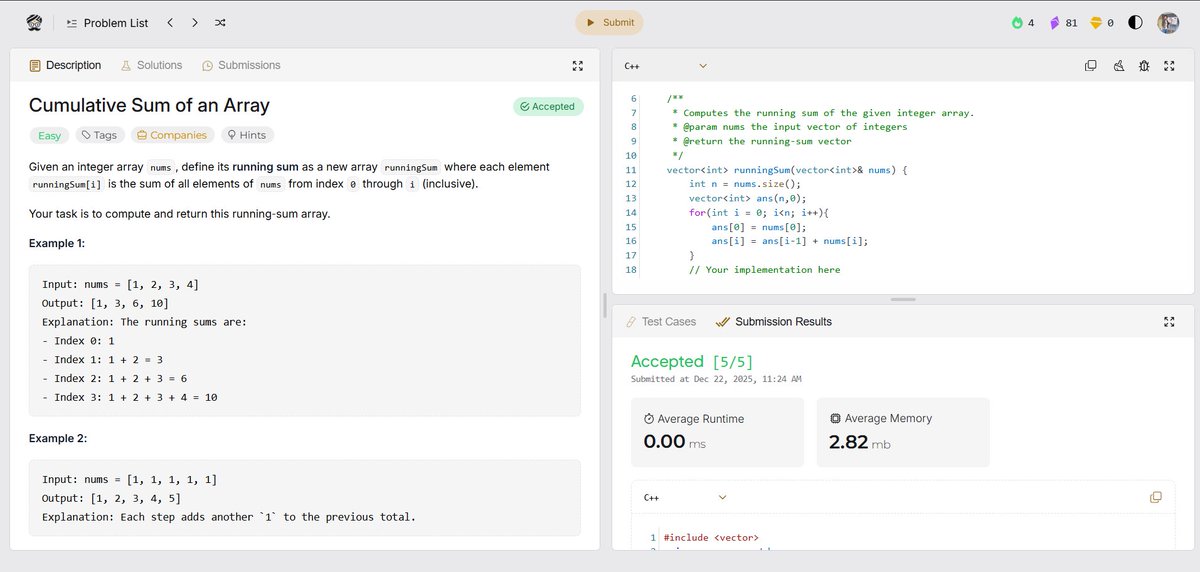Viewport: 1200px width, 572px height.
Task: Click the mustache mascot site logo
Action: point(34,22)
